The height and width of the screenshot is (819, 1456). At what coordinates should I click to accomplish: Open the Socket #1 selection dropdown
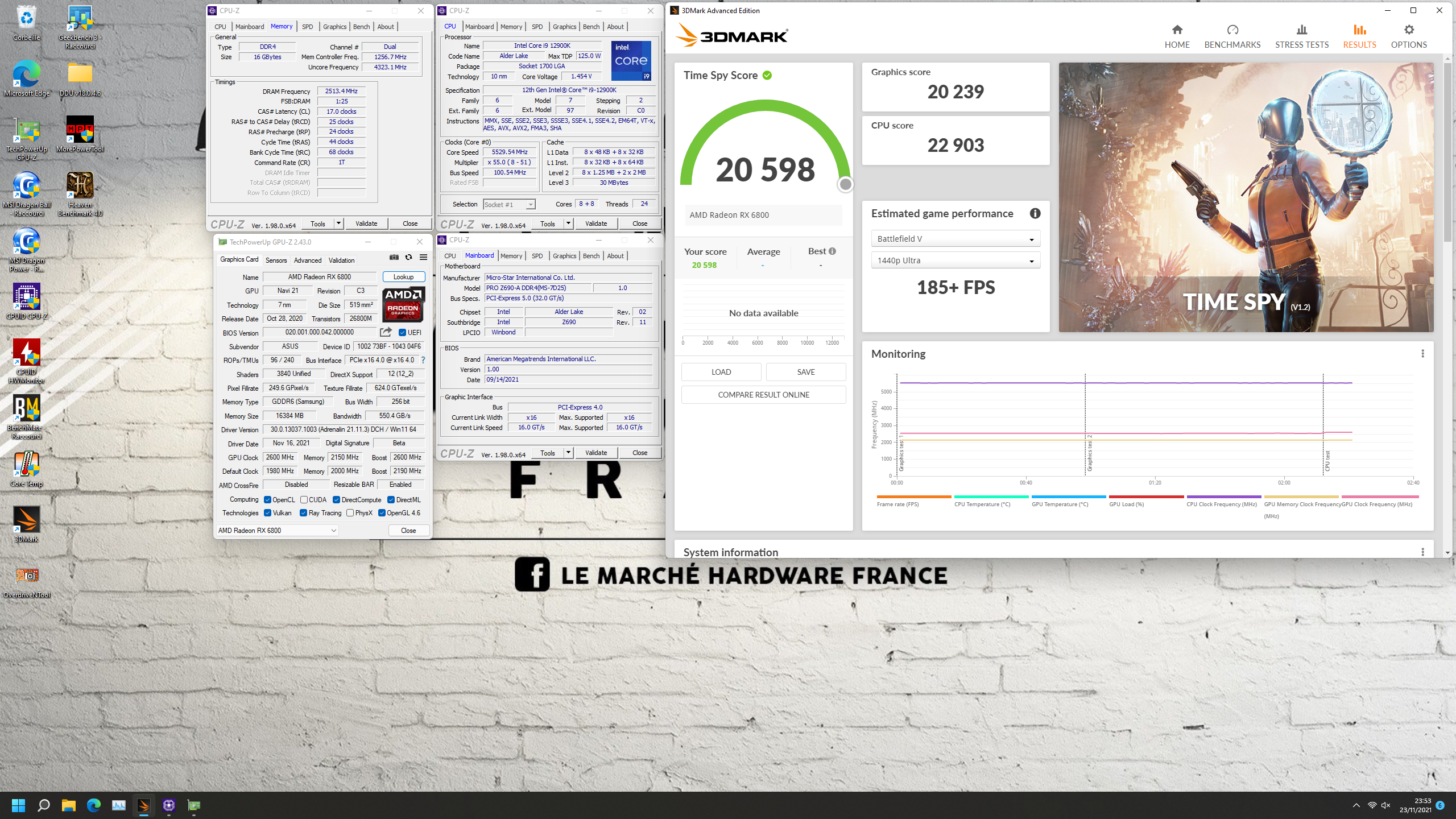coord(509,204)
